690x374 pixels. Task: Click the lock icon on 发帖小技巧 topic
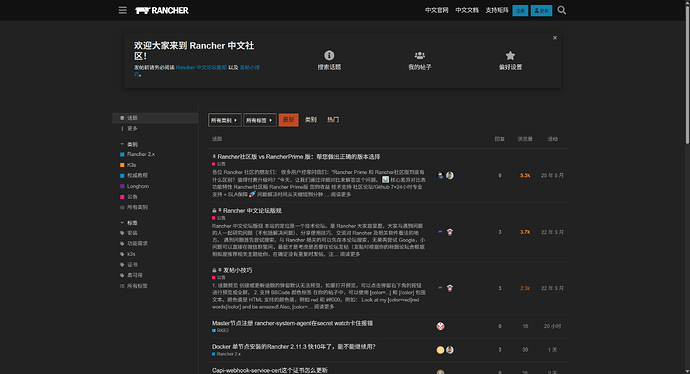214,270
